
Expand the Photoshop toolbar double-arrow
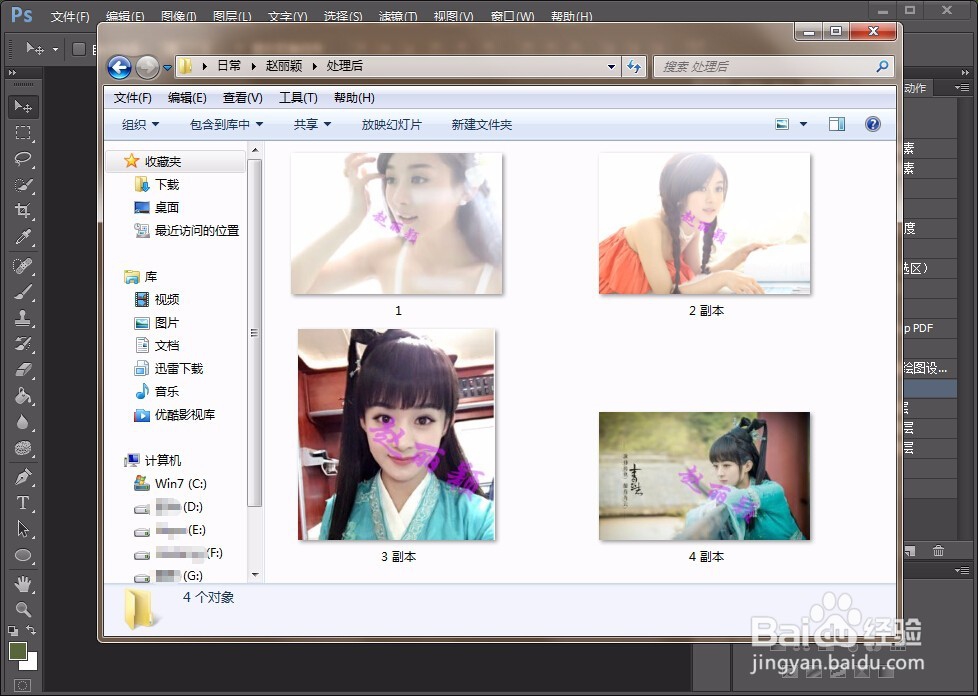click(12, 73)
